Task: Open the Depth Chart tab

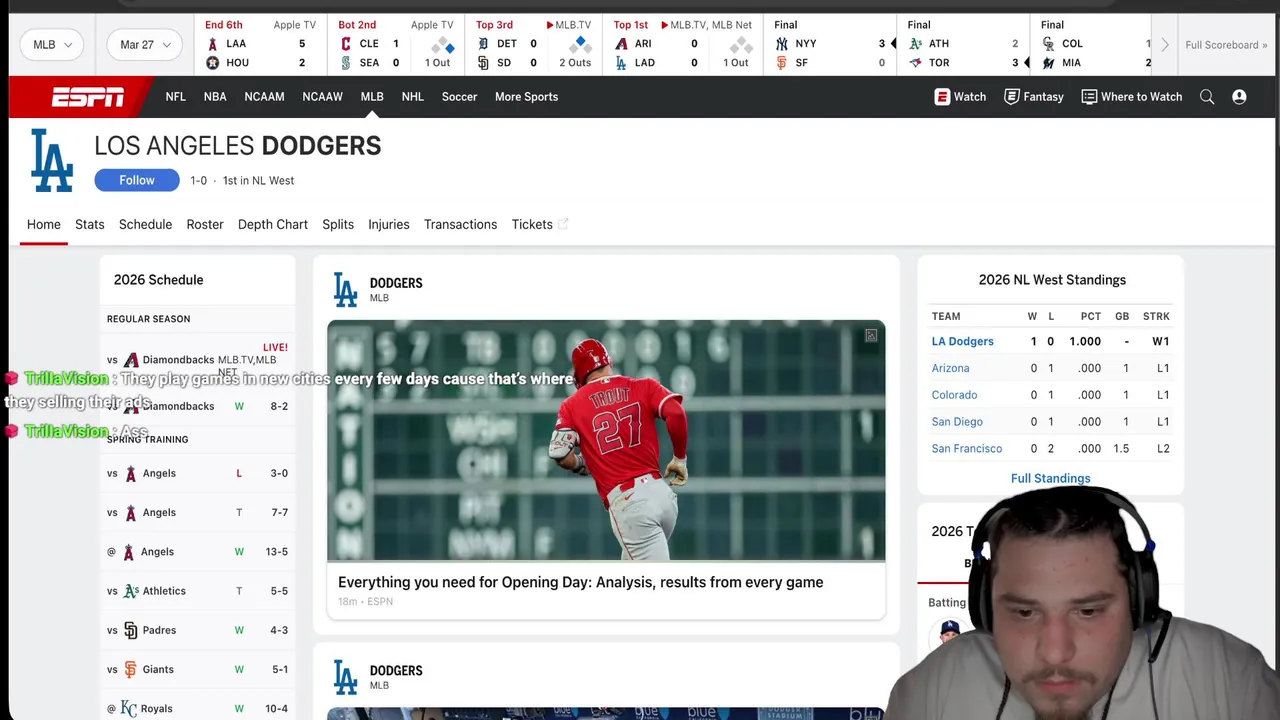Action: click(x=273, y=224)
